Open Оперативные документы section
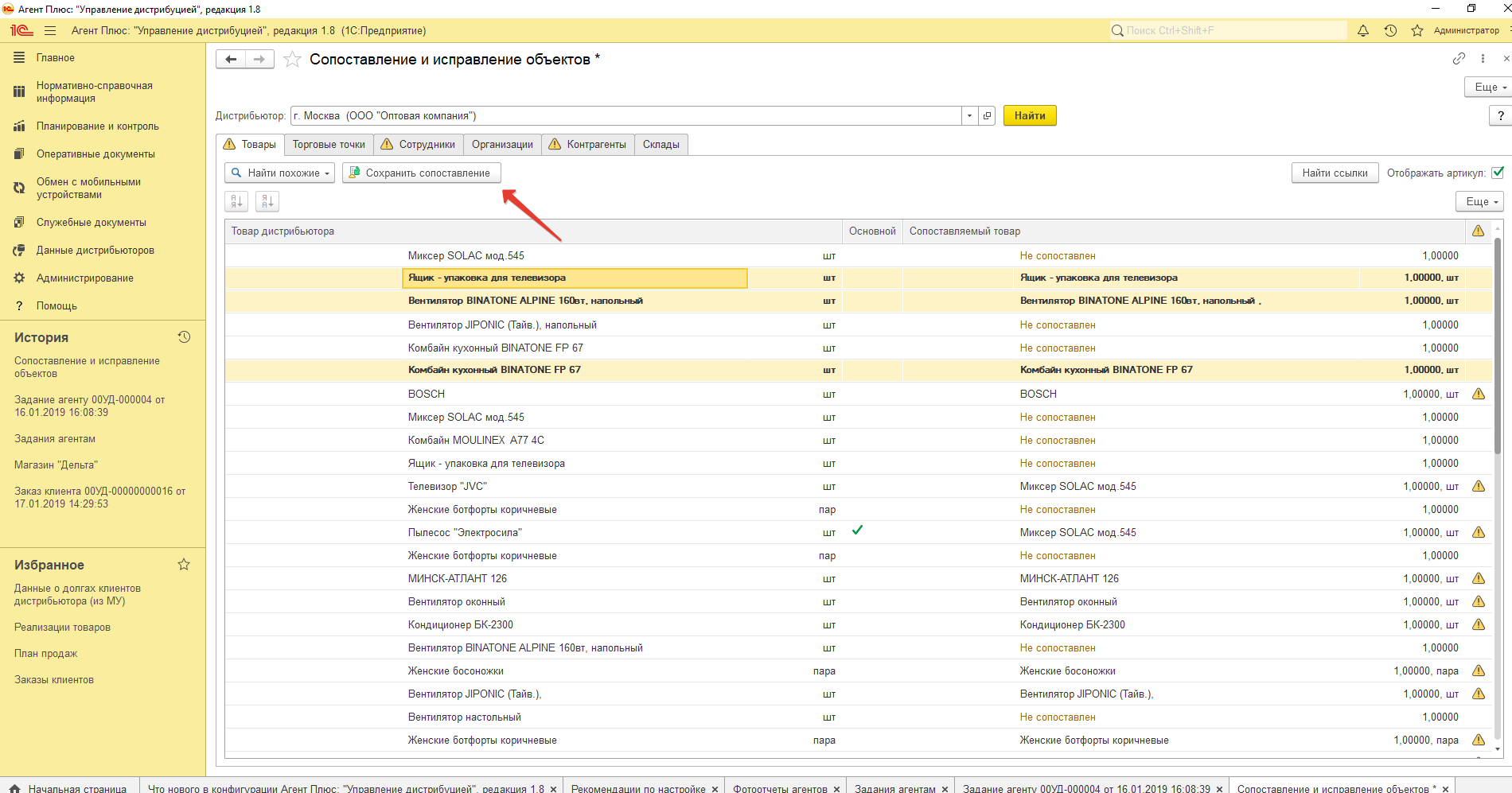1512x793 pixels. (95, 154)
